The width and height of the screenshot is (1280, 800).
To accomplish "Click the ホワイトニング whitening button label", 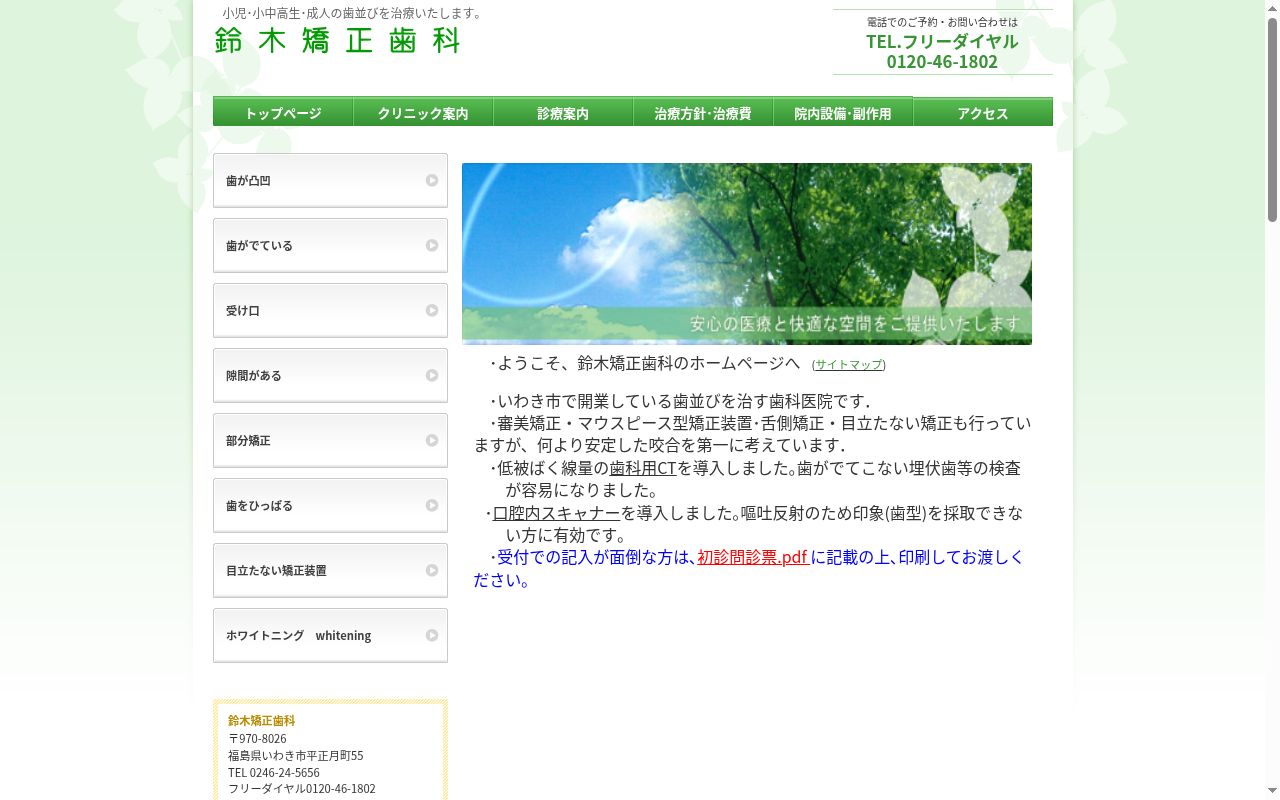I will (x=298, y=636).
